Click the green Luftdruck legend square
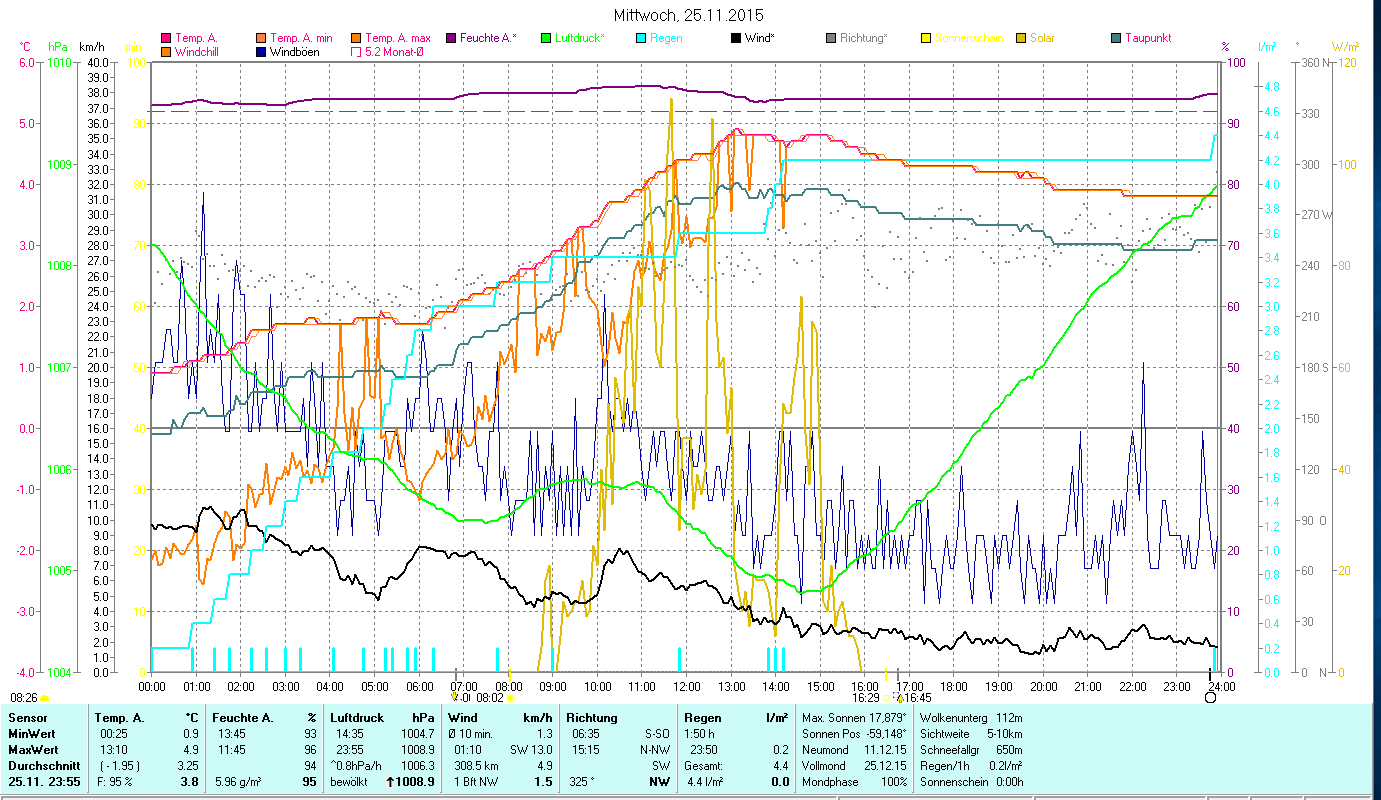1381x800 pixels. (546, 38)
